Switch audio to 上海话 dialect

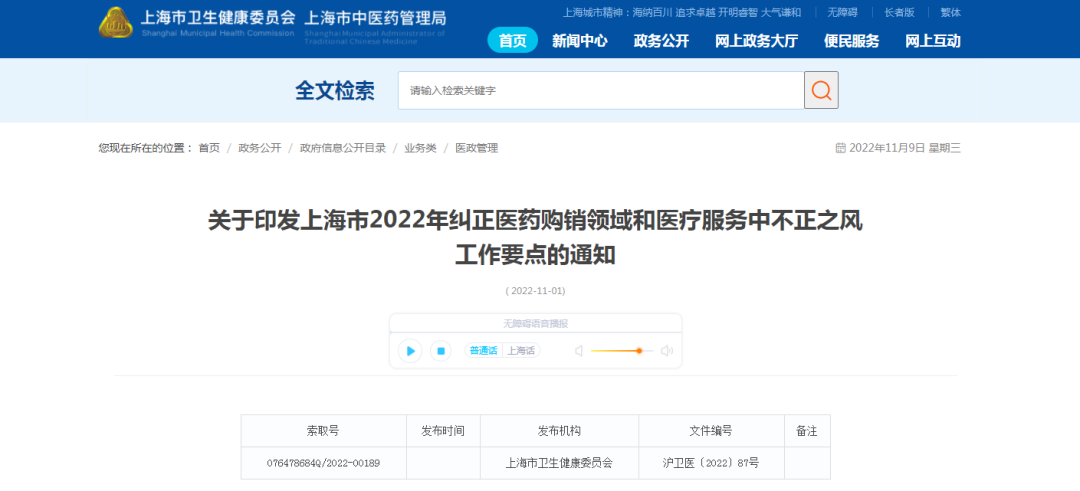tap(520, 351)
